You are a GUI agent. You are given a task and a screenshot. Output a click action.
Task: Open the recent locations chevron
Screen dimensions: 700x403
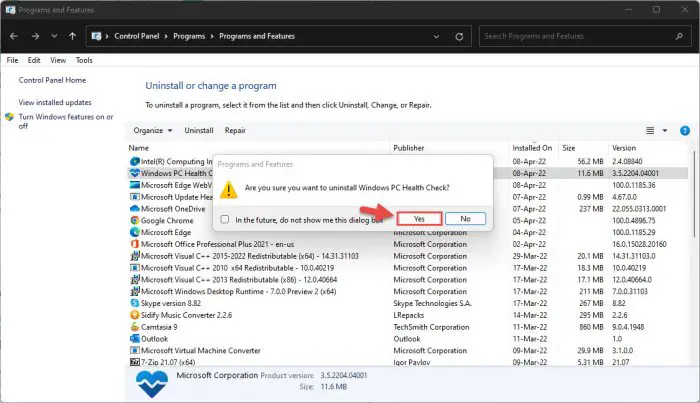[x=54, y=36]
